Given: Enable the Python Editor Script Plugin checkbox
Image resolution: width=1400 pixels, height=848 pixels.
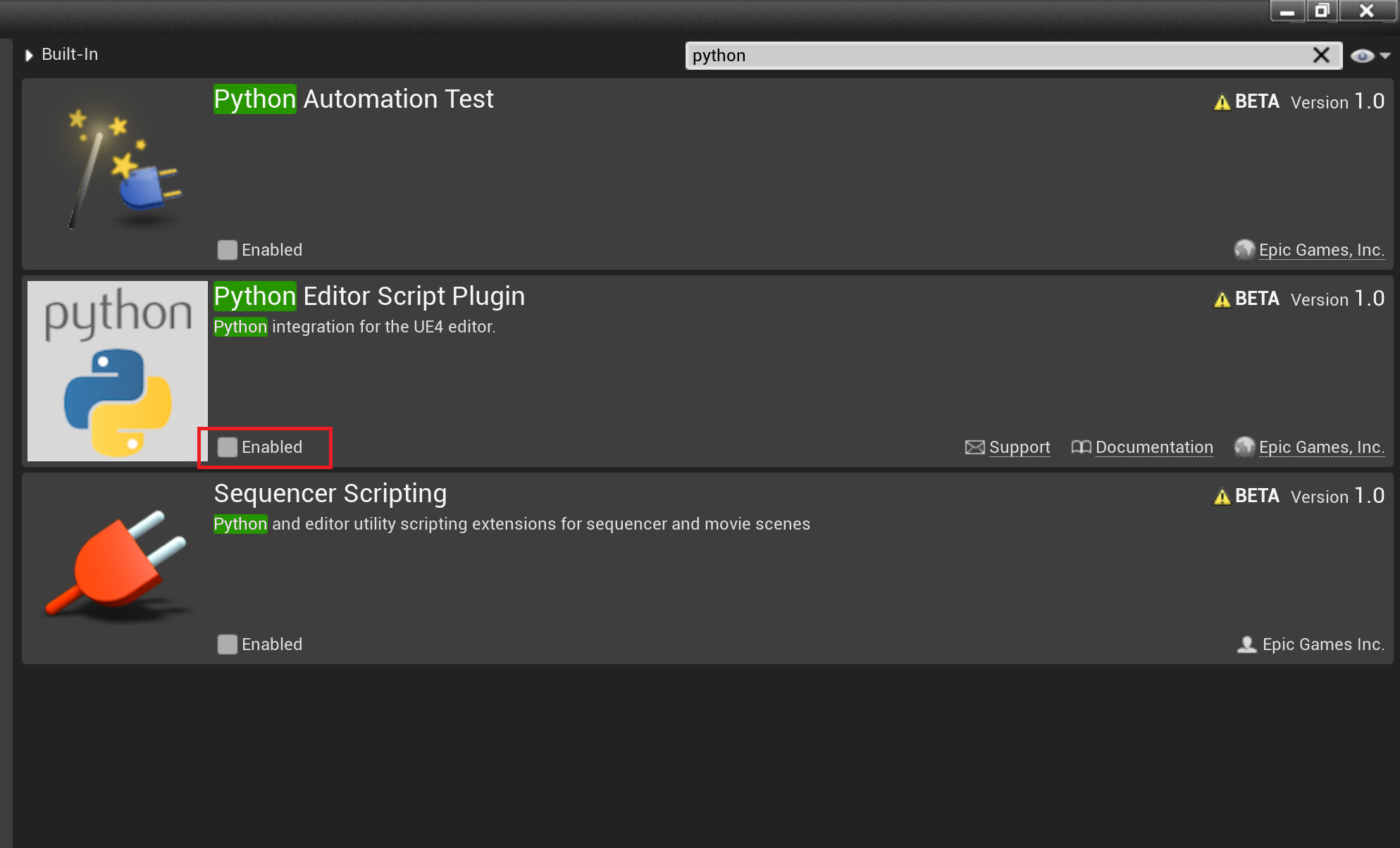Looking at the screenshot, I should point(227,447).
